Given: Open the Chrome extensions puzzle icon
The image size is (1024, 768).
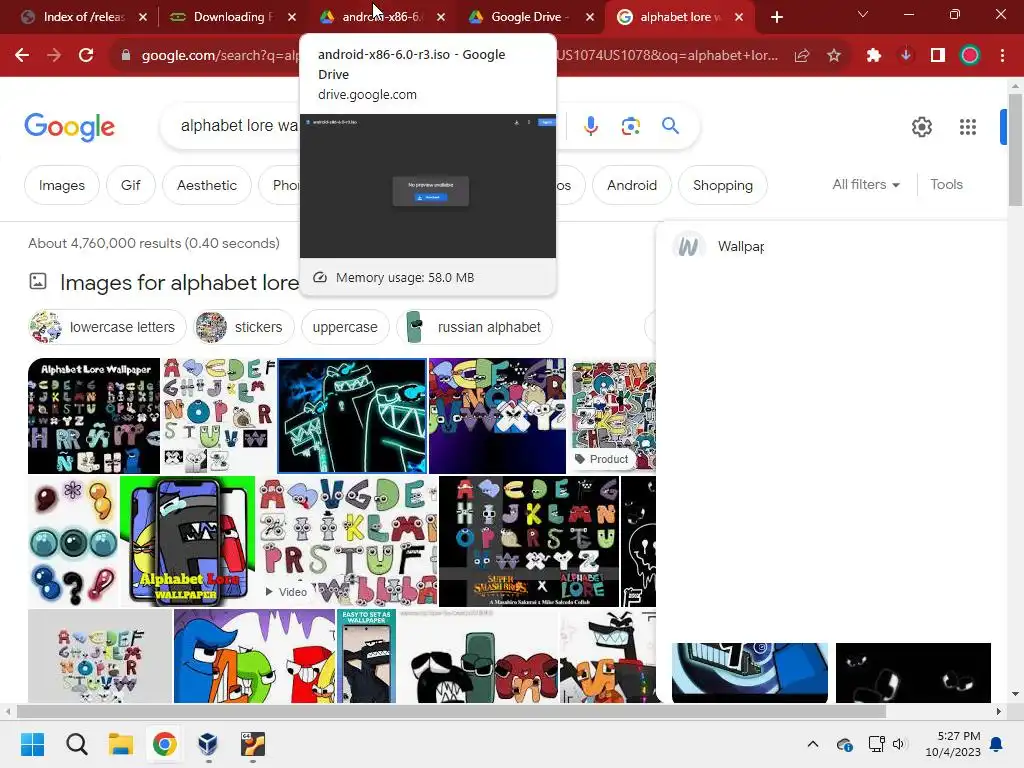Looking at the screenshot, I should coord(874,56).
